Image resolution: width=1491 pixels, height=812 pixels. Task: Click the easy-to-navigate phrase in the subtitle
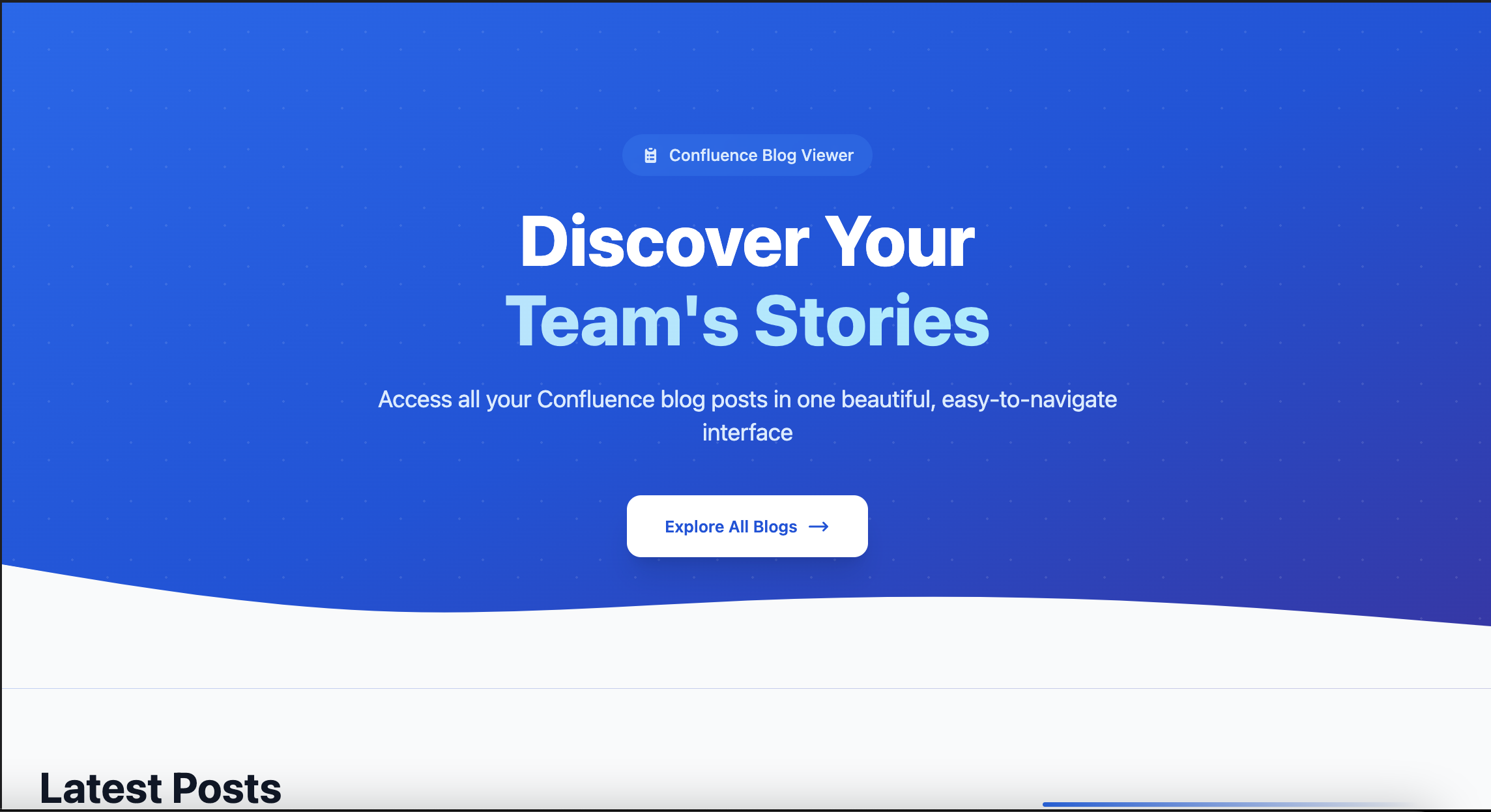[1029, 399]
